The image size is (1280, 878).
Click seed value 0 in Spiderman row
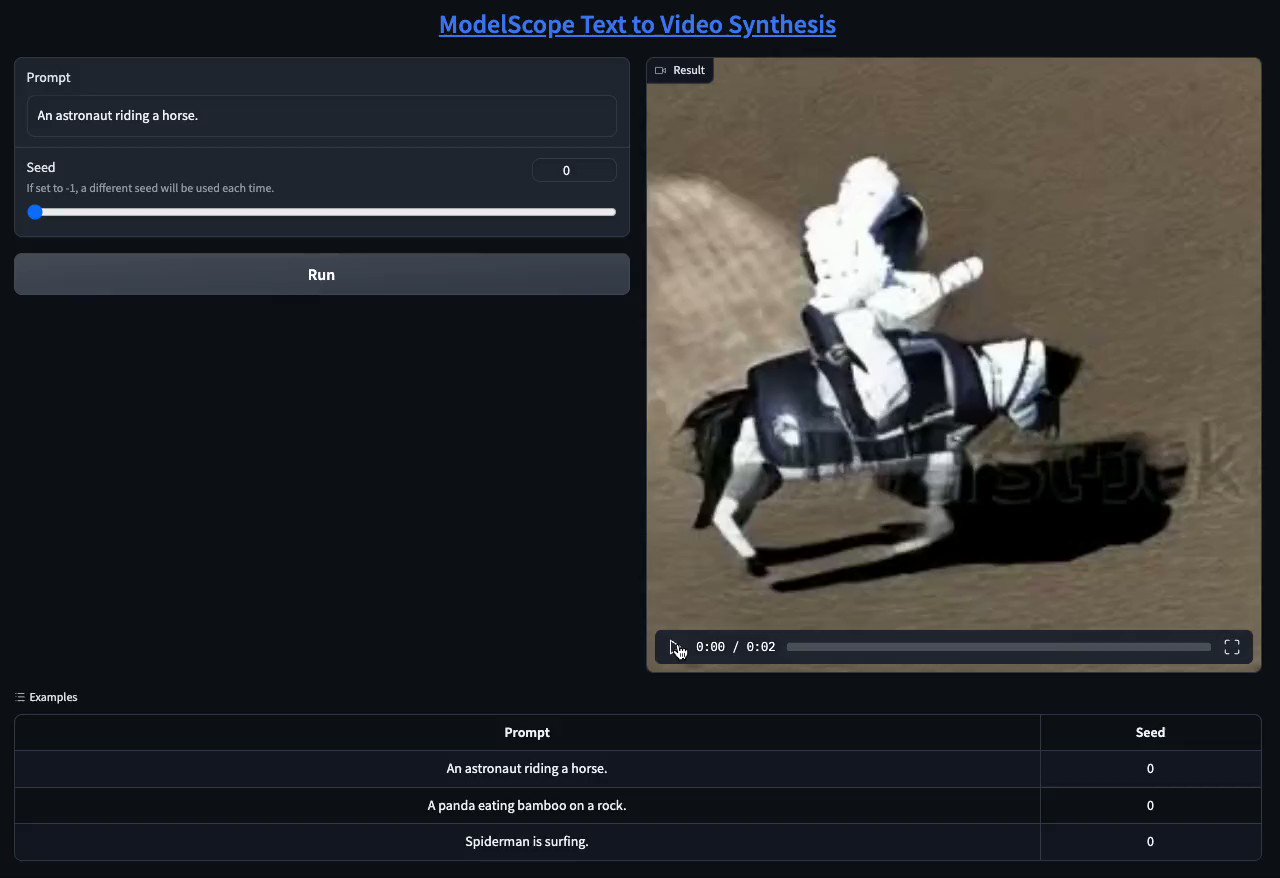tap(1150, 842)
